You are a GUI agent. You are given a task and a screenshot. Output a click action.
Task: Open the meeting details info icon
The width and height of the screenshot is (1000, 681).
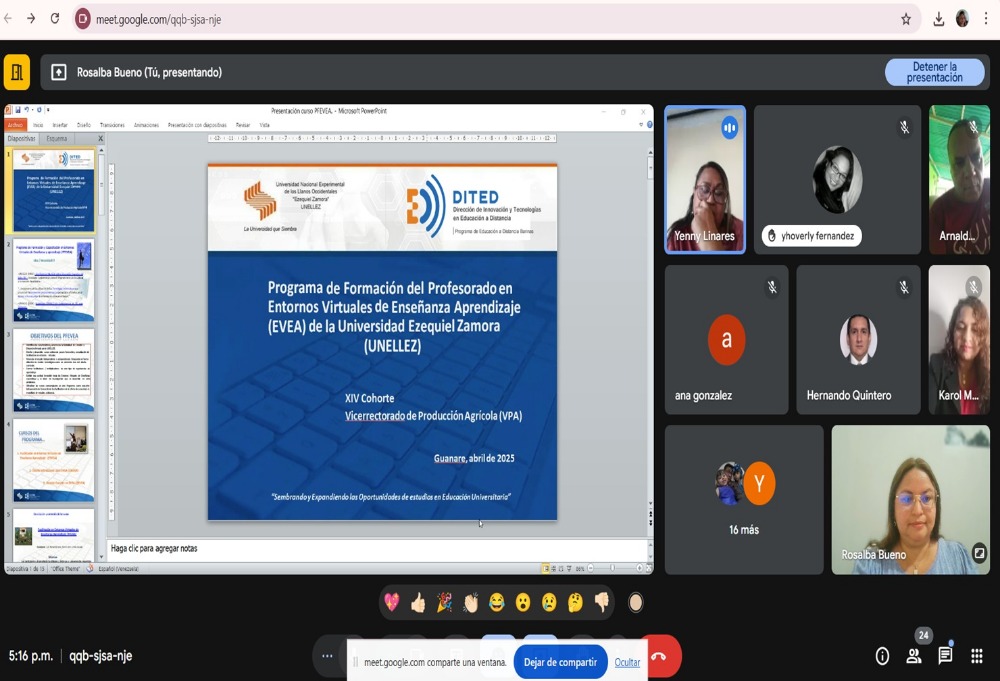pos(882,656)
